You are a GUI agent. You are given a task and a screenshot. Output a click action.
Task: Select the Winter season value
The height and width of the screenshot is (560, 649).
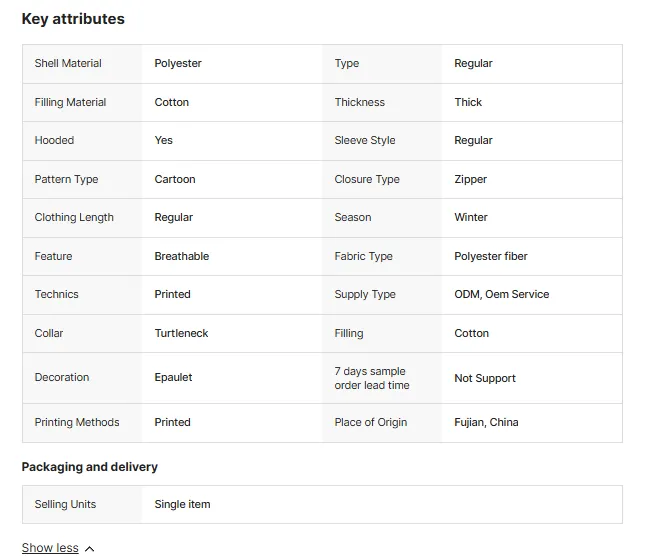tap(471, 217)
